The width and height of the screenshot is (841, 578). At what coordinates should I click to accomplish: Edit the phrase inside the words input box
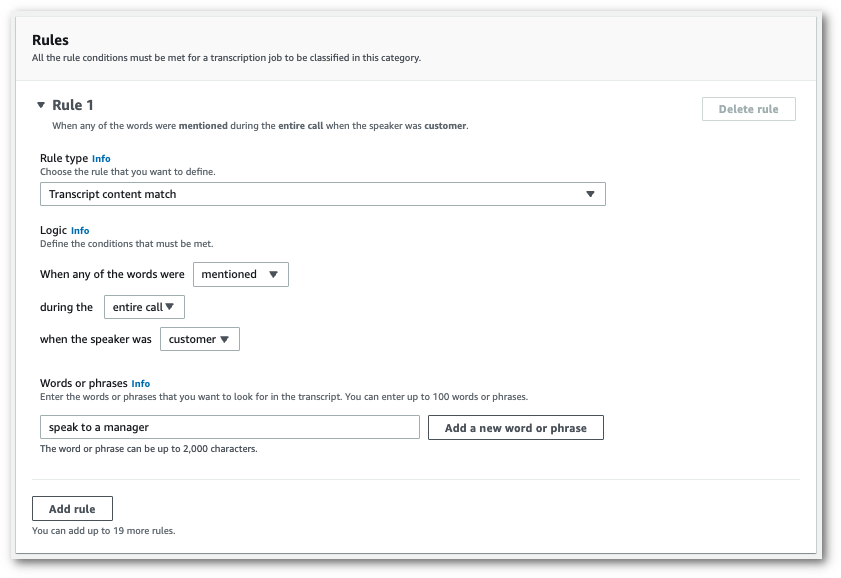click(x=230, y=427)
